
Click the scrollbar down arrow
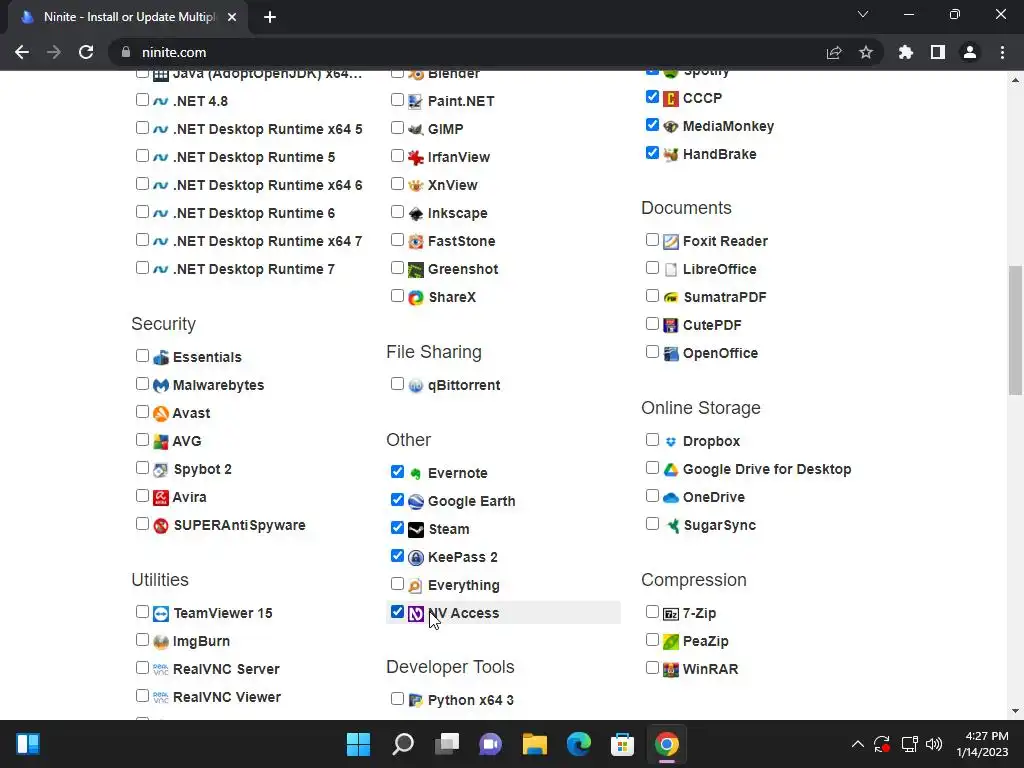coord(1015,711)
